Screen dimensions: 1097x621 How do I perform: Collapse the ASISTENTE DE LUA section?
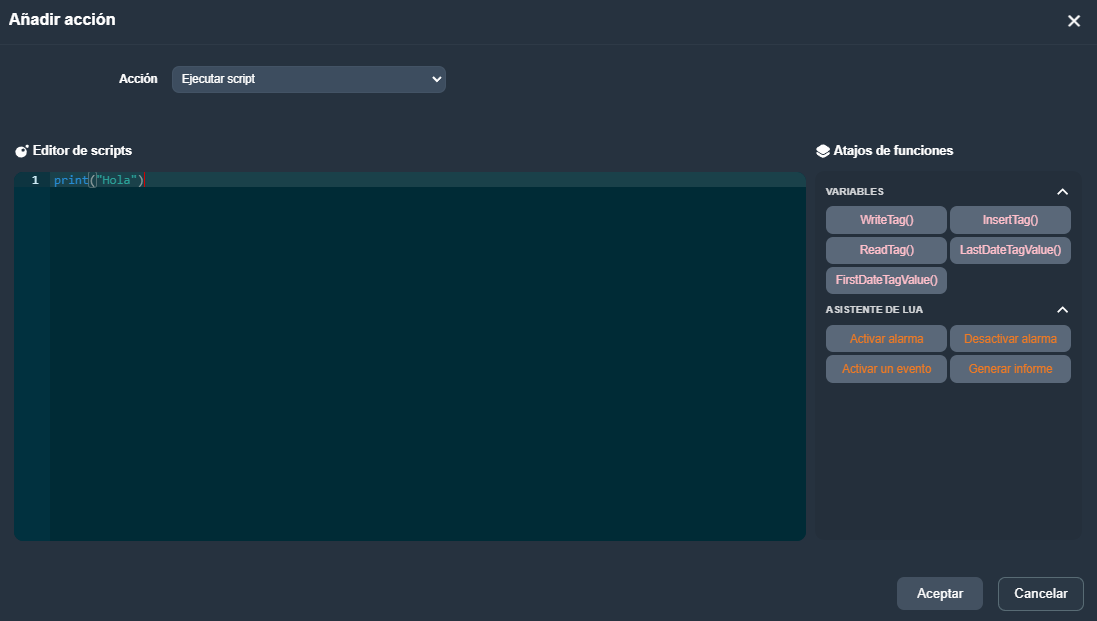[x=1063, y=310]
